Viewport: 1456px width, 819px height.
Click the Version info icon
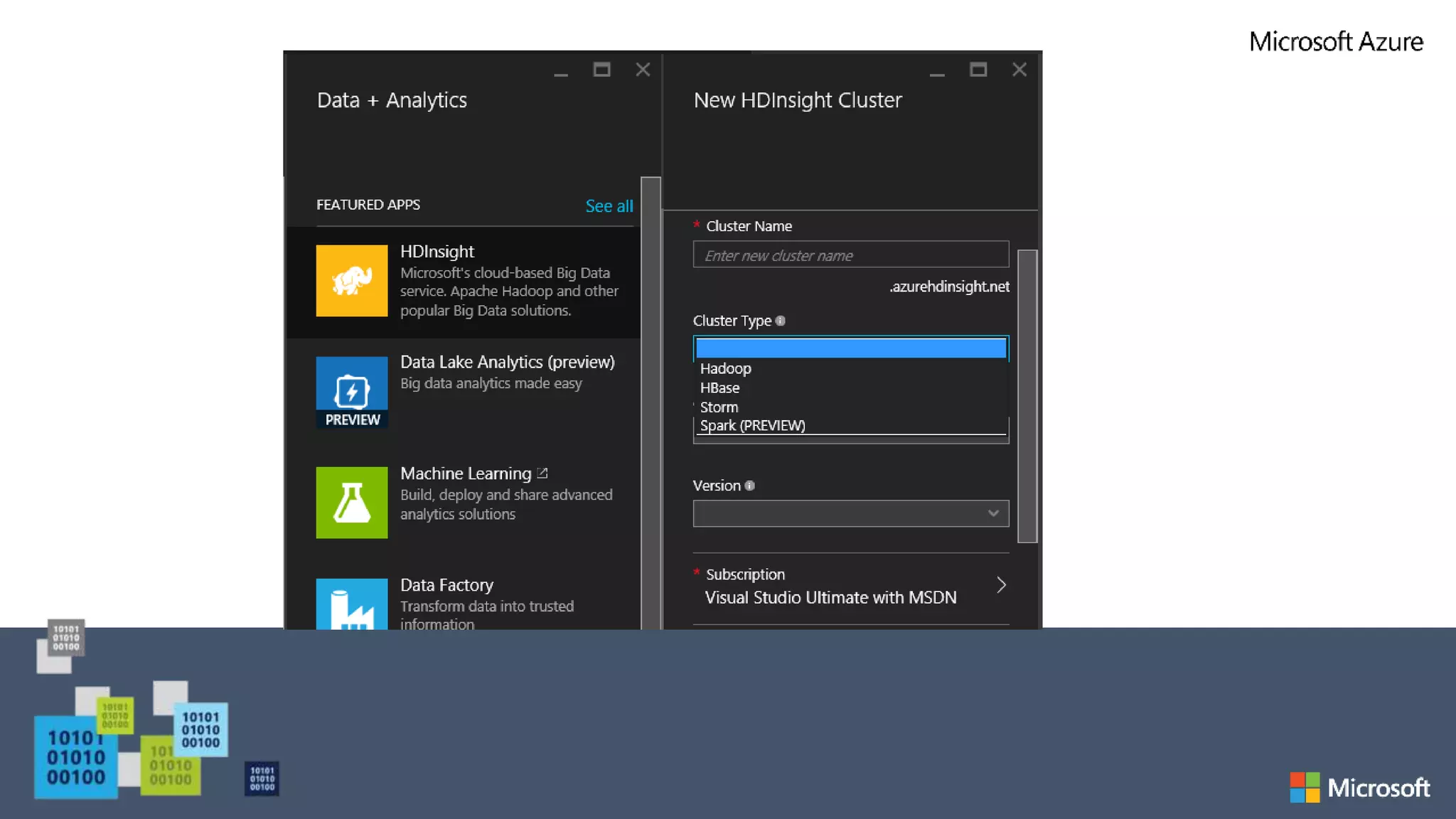749,486
